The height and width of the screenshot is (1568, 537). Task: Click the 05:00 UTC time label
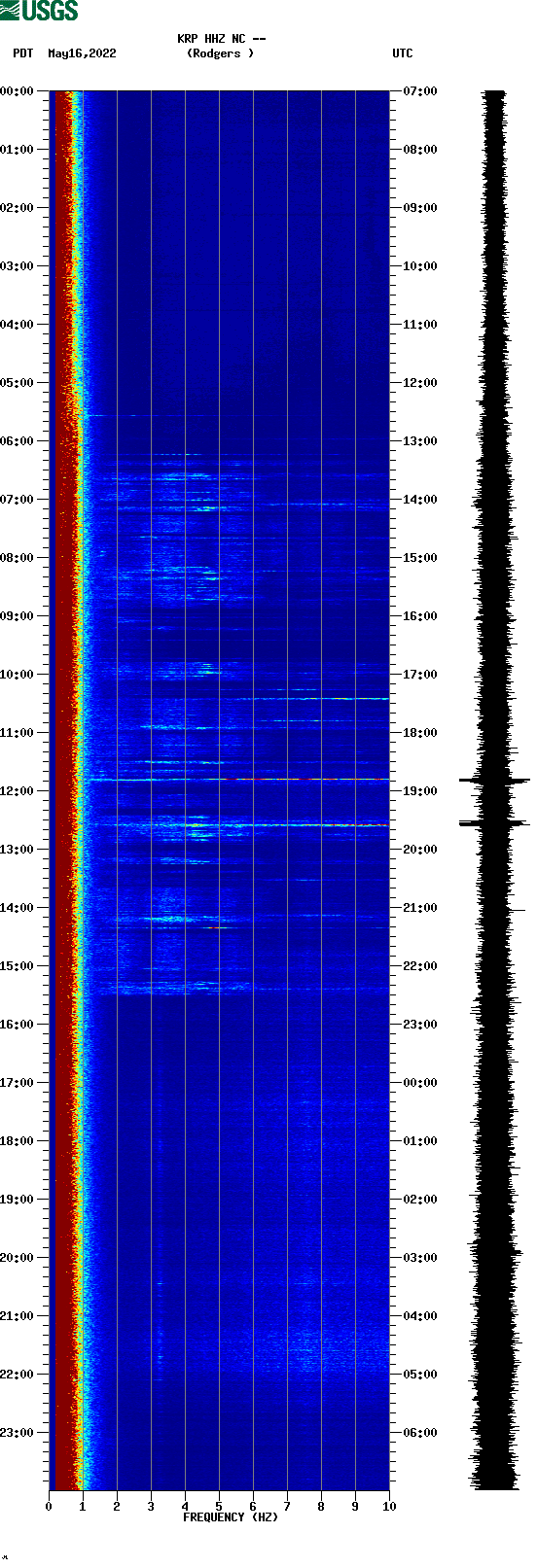[420, 1375]
